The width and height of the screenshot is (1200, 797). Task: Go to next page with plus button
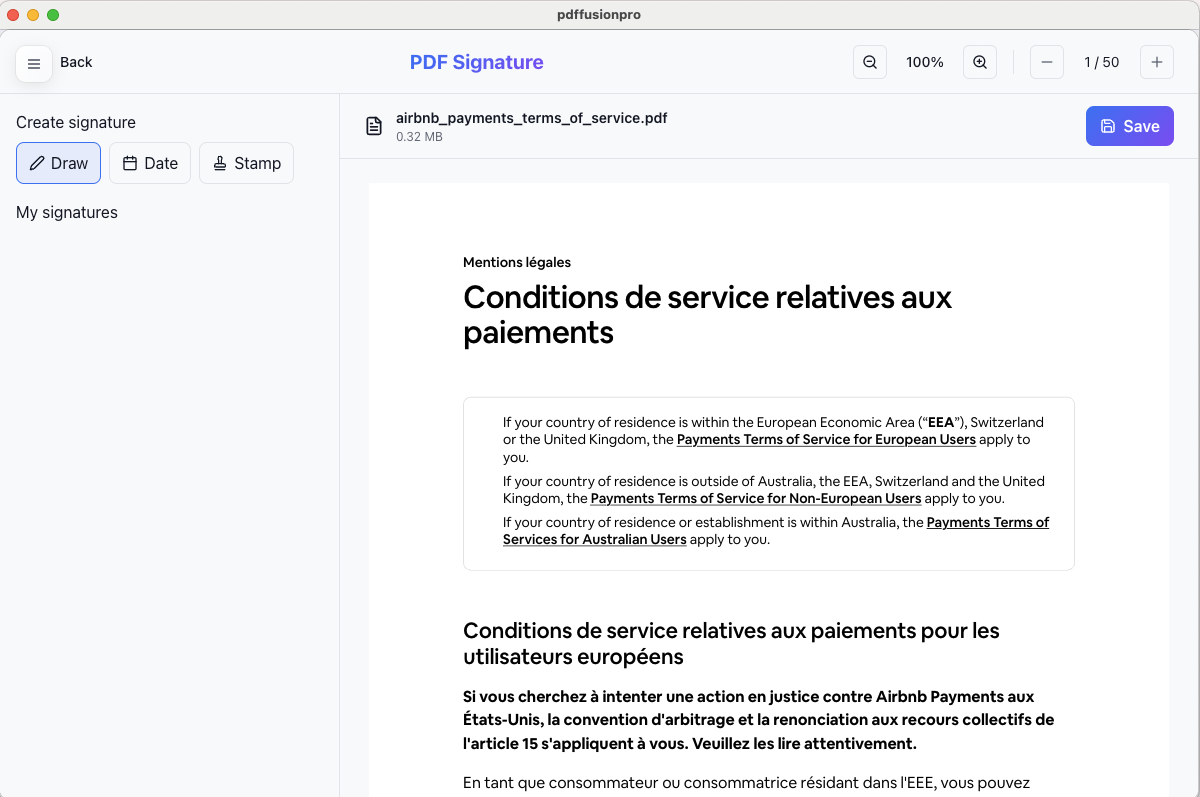tap(1157, 62)
